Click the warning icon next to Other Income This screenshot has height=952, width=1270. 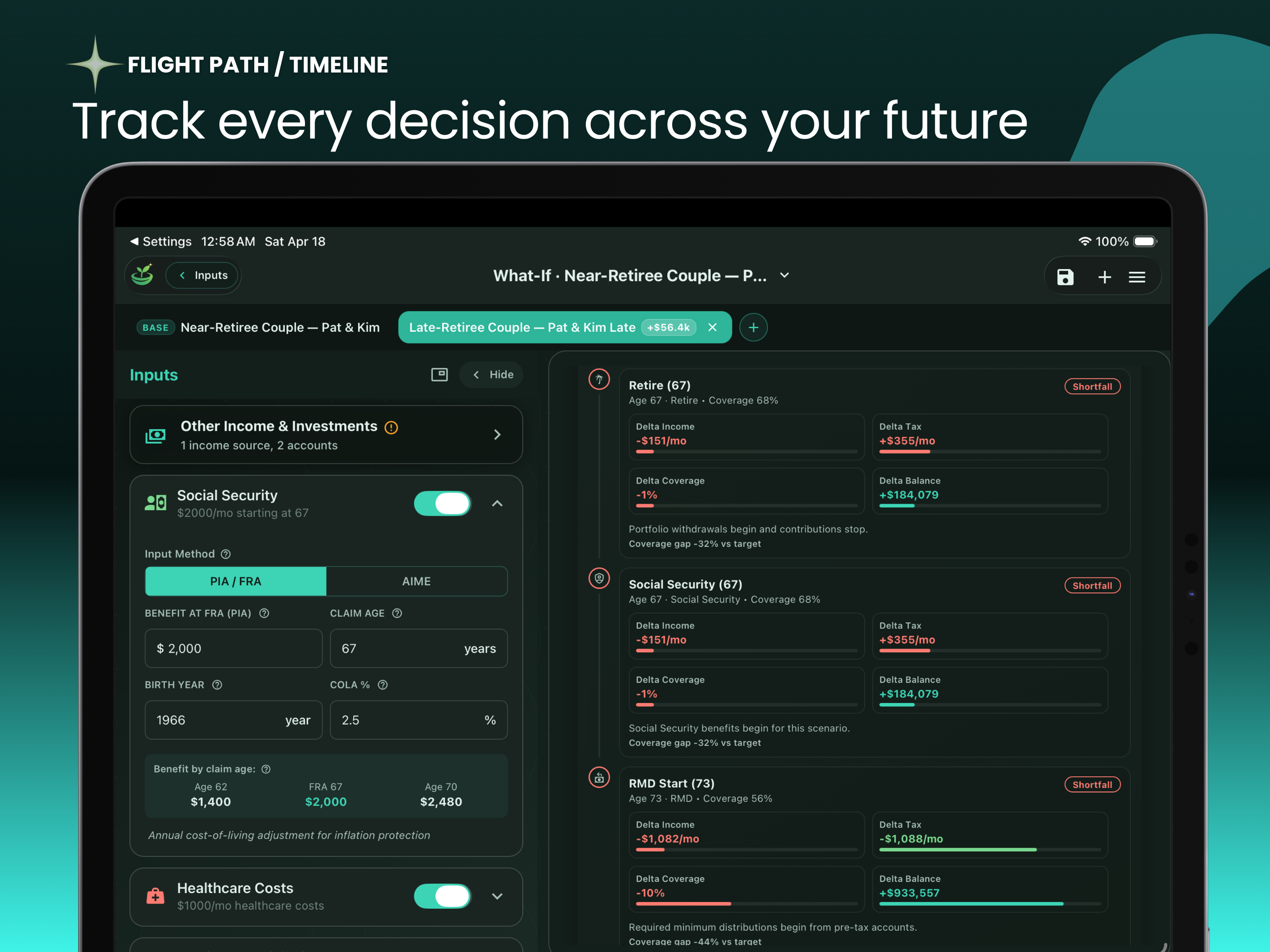tap(391, 427)
